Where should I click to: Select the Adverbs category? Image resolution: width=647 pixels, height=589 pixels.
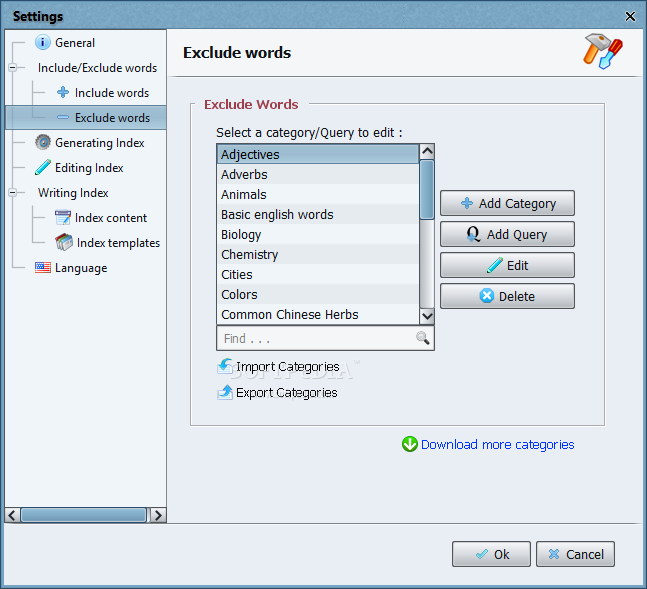318,174
